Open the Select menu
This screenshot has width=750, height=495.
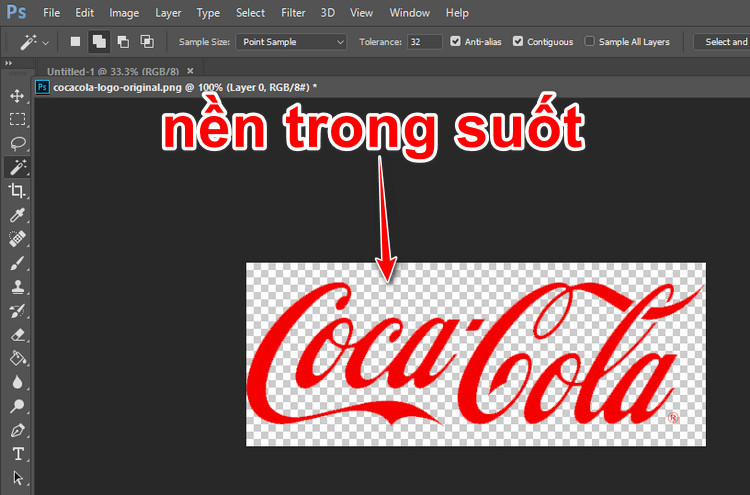tap(250, 13)
